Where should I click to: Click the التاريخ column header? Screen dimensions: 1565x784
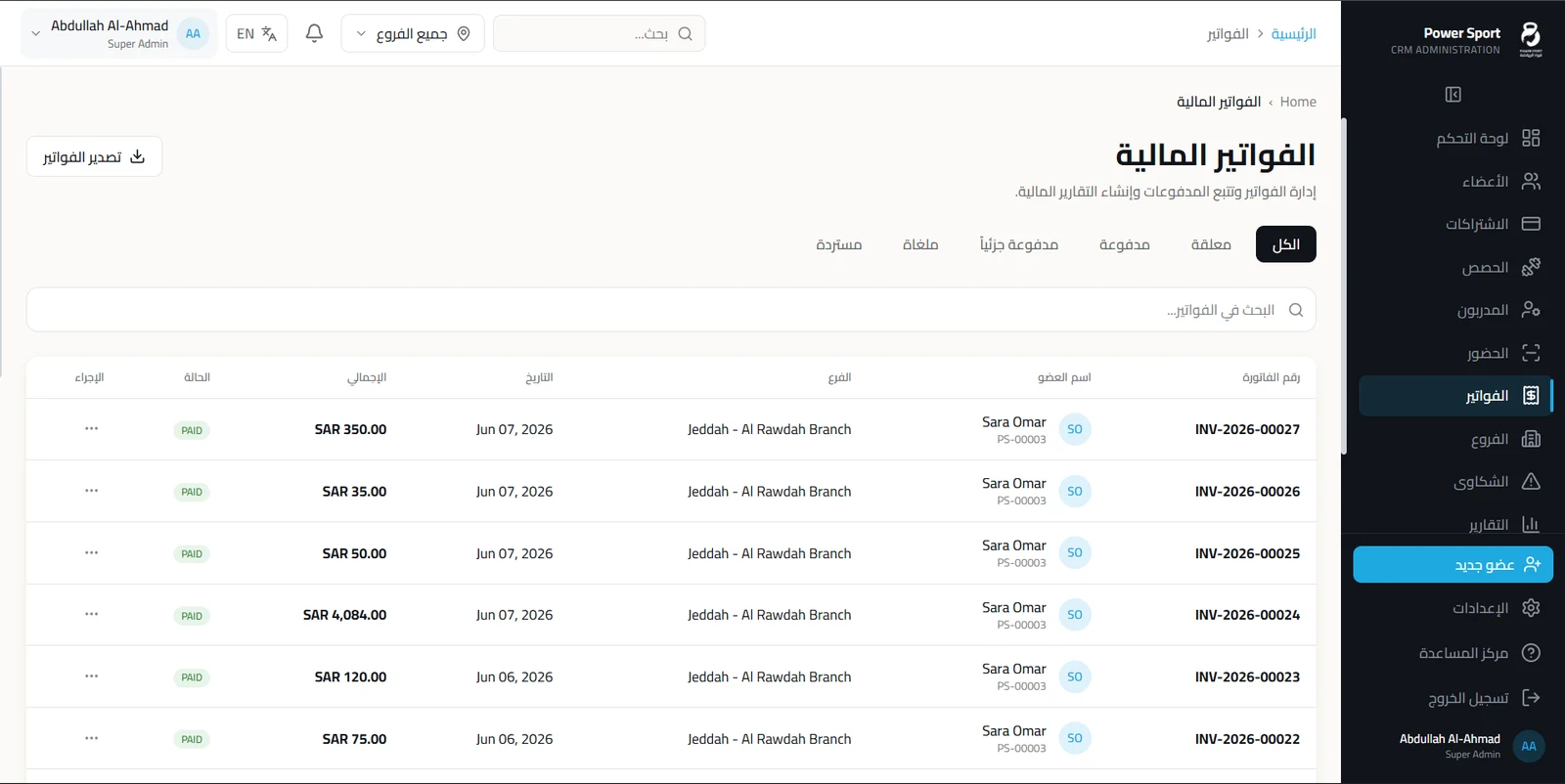pyautogui.click(x=539, y=377)
